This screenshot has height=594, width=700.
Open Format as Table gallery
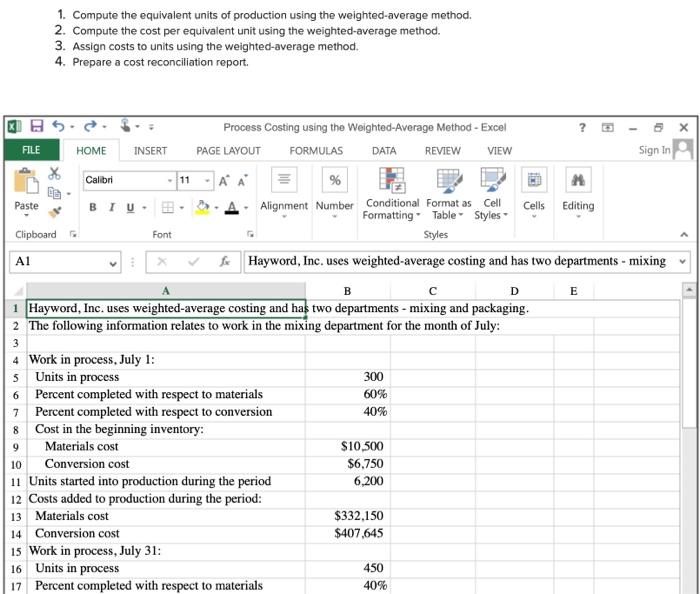pyautogui.click(x=449, y=194)
